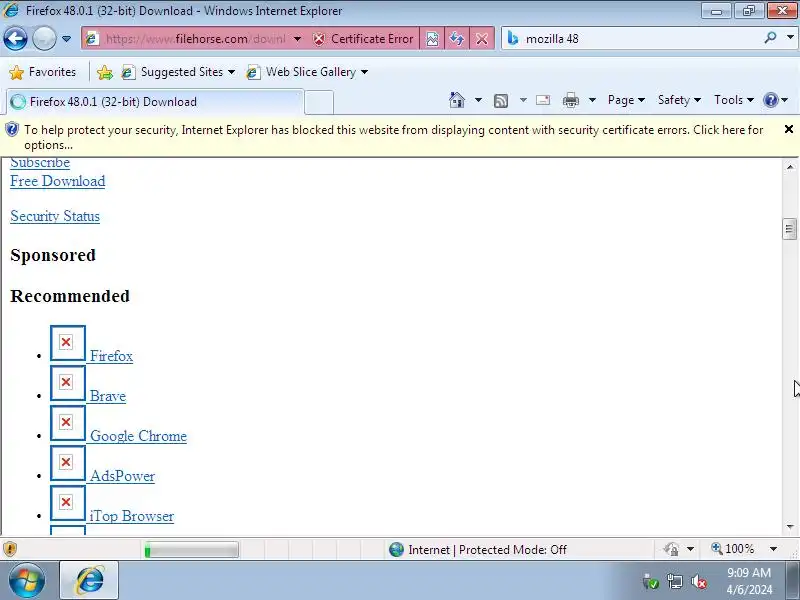Click the Add to Favorites bar icon
The image size is (800, 600).
click(105, 72)
